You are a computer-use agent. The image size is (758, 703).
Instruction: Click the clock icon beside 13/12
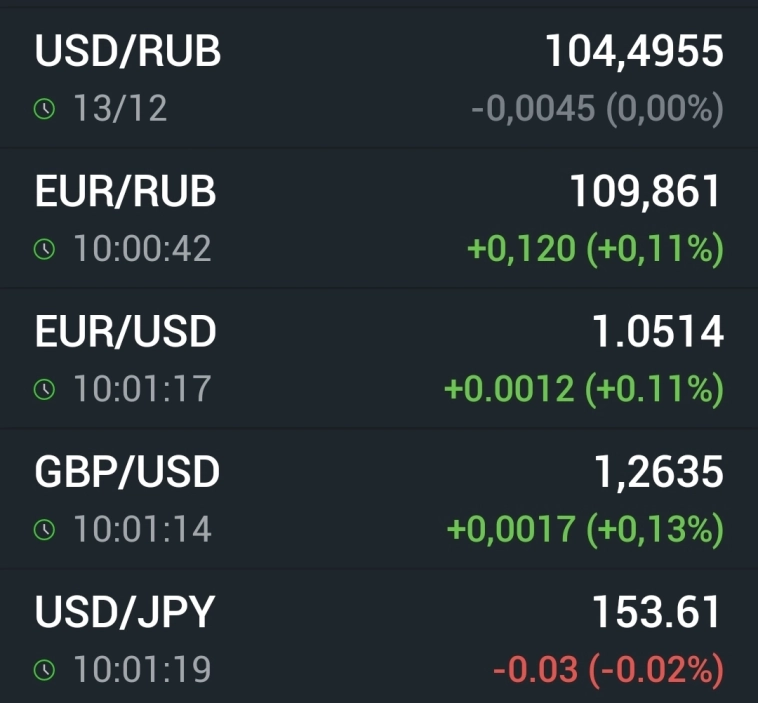[x=44, y=109]
